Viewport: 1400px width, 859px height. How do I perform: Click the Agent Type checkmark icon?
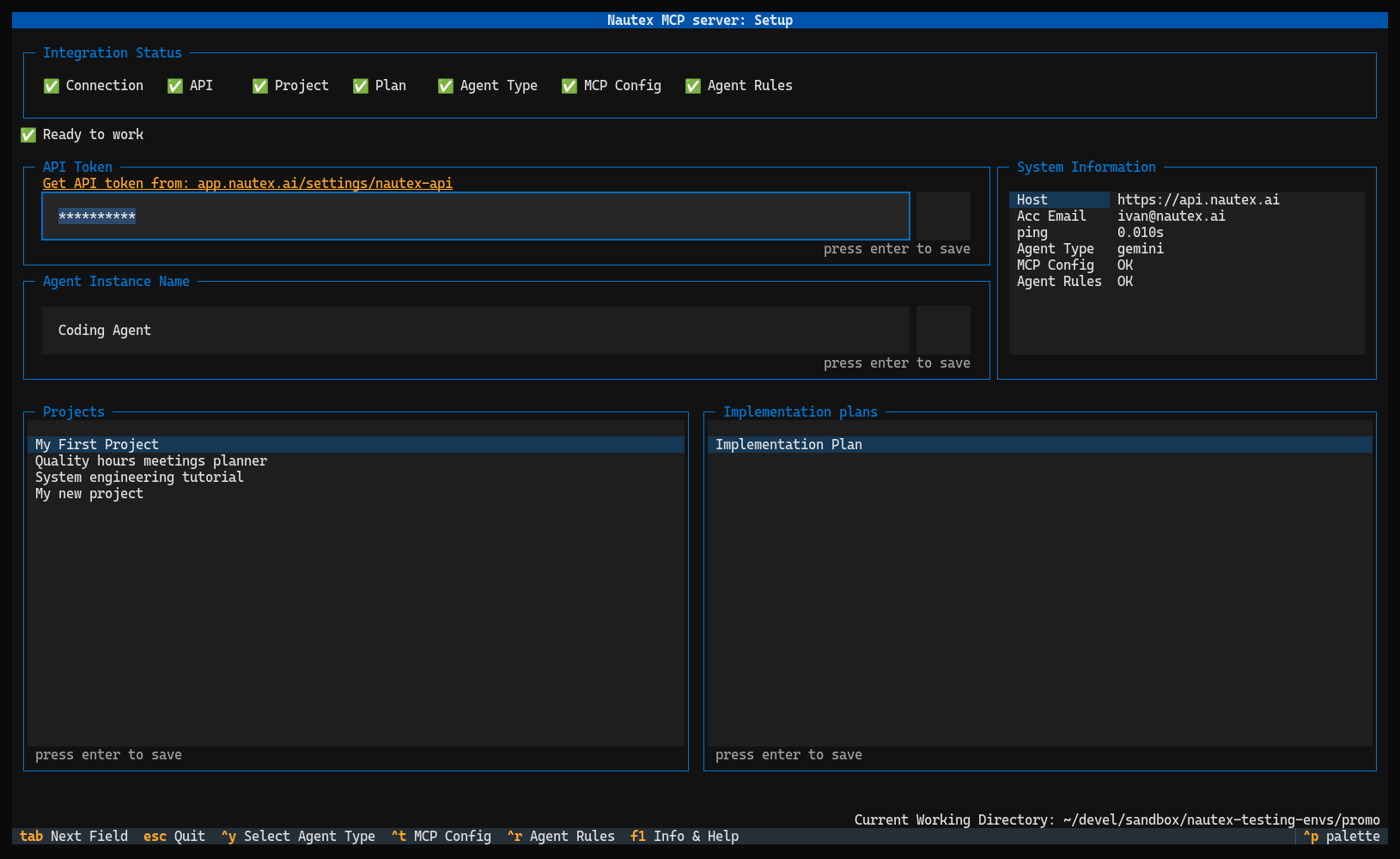[x=445, y=85]
